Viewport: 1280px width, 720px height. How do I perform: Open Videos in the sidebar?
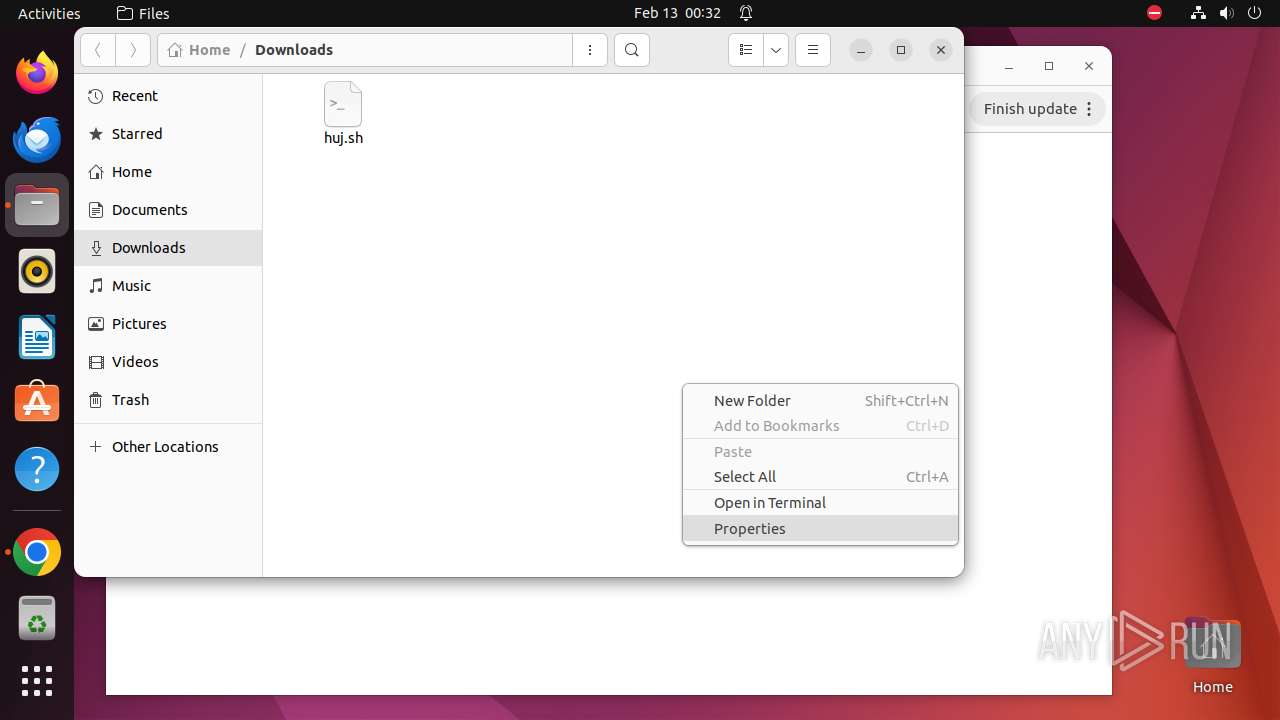pos(168,362)
